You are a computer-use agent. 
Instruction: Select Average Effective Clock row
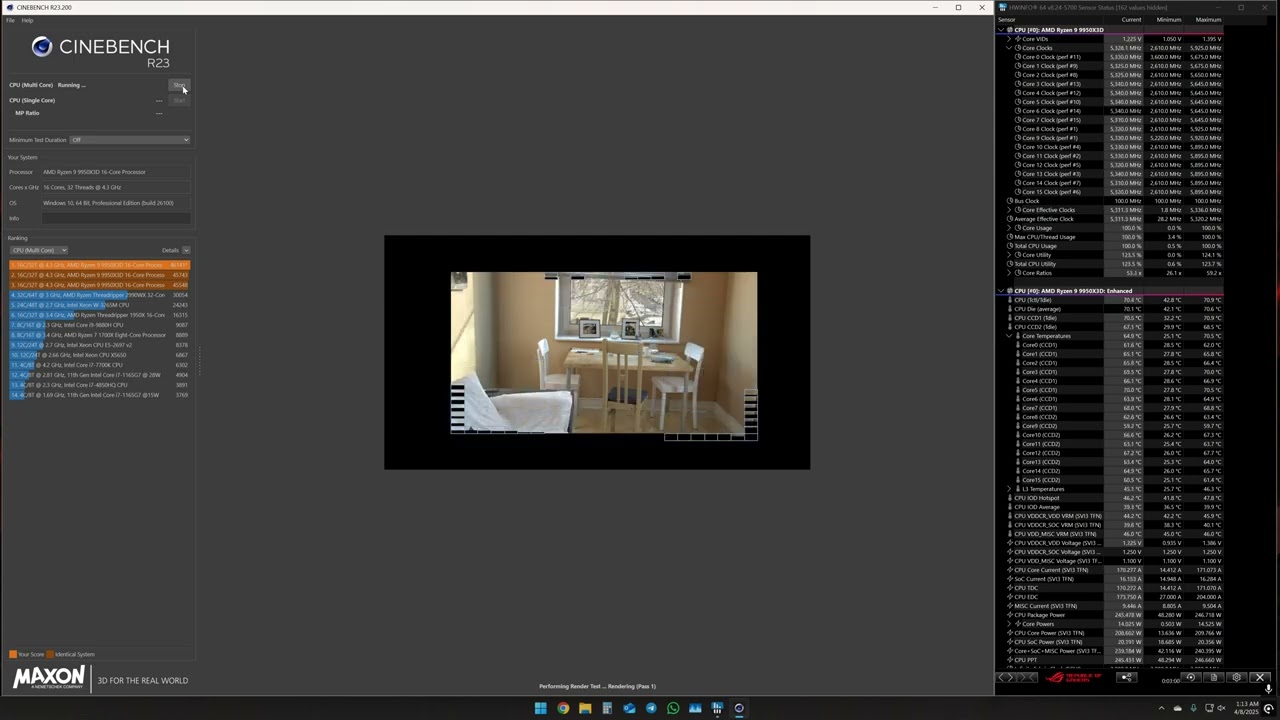[1115, 219]
